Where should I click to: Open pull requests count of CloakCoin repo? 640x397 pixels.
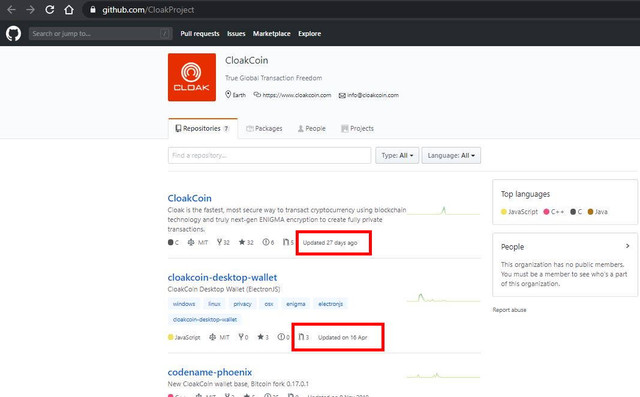tap(288, 242)
